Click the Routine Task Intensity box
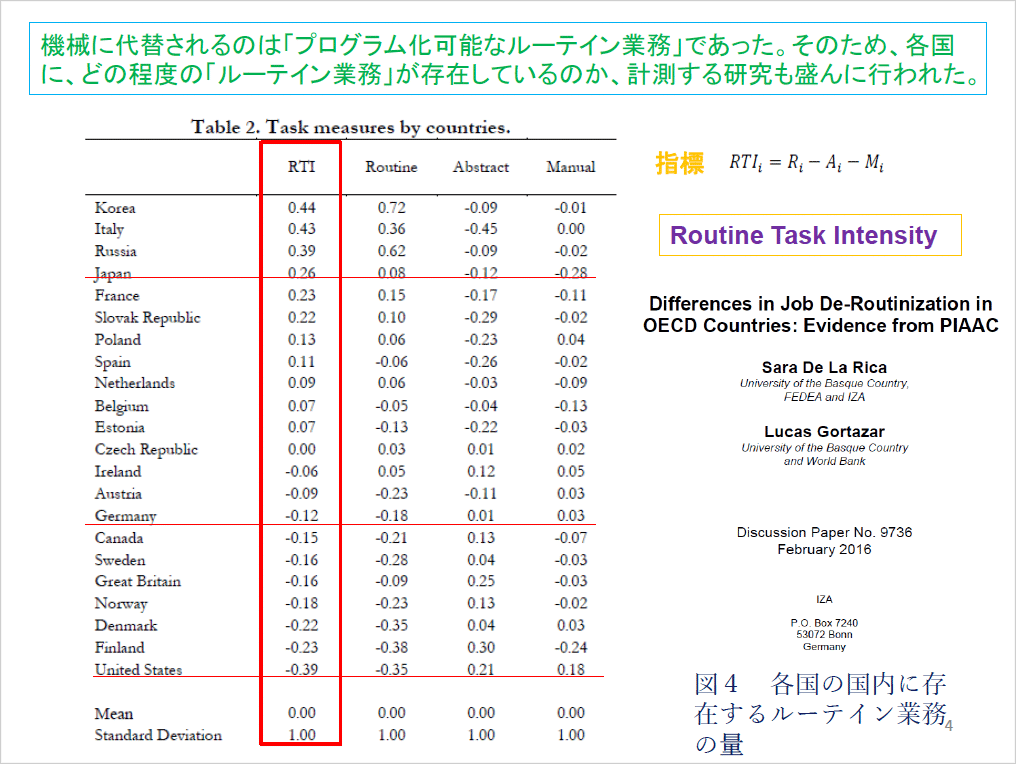Viewport: 1016px width, 764px height. [810, 235]
